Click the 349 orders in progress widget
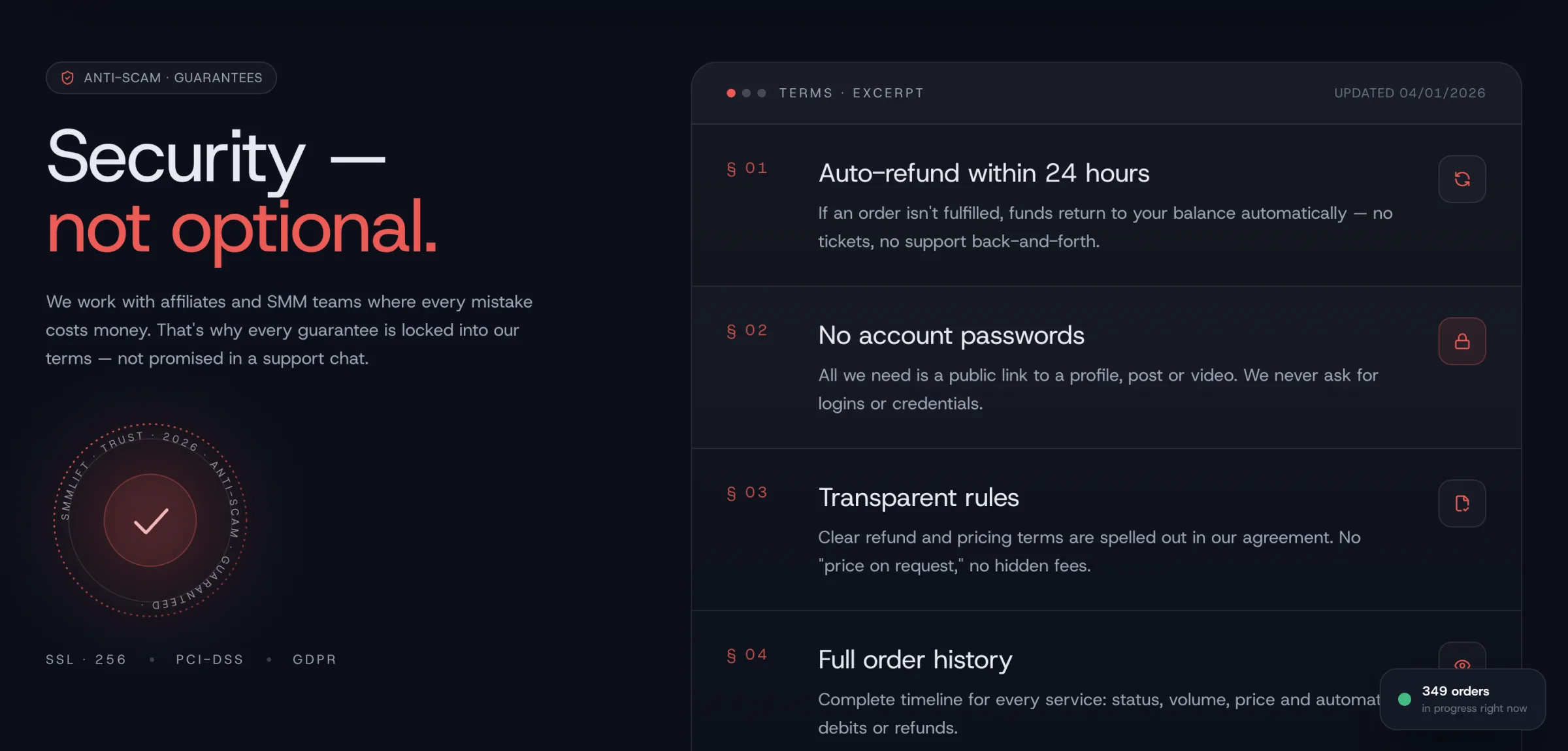Viewport: 1568px width, 751px height. pos(1462,699)
